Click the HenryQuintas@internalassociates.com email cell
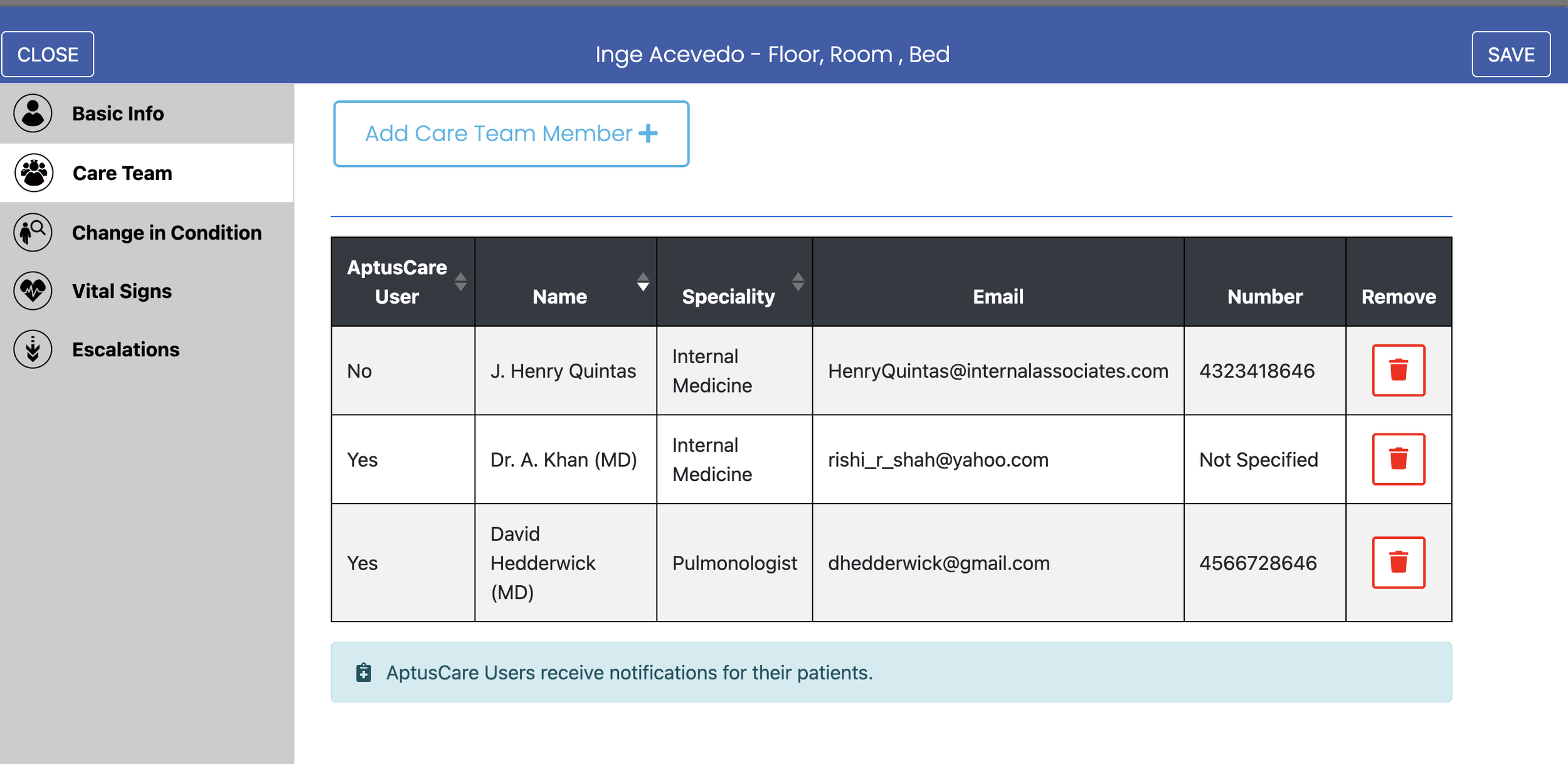 coord(998,371)
